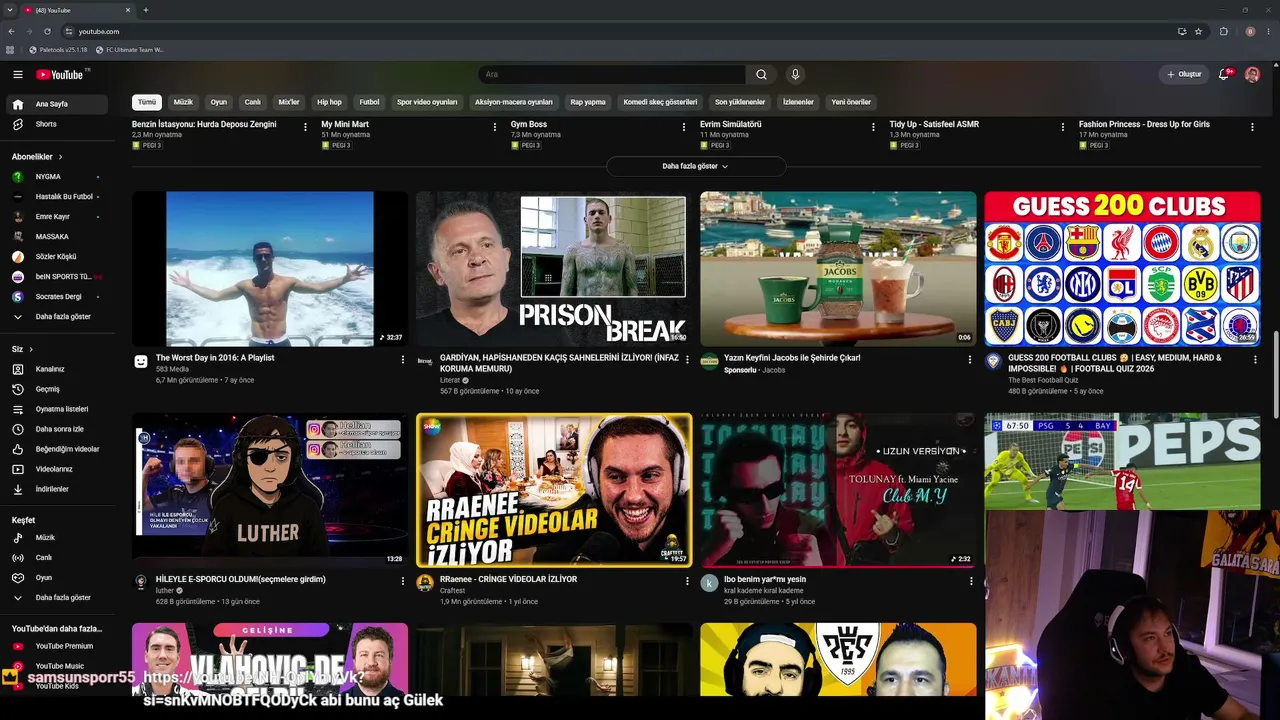Open the Siz section chevron
The image size is (1280, 720).
coord(31,349)
